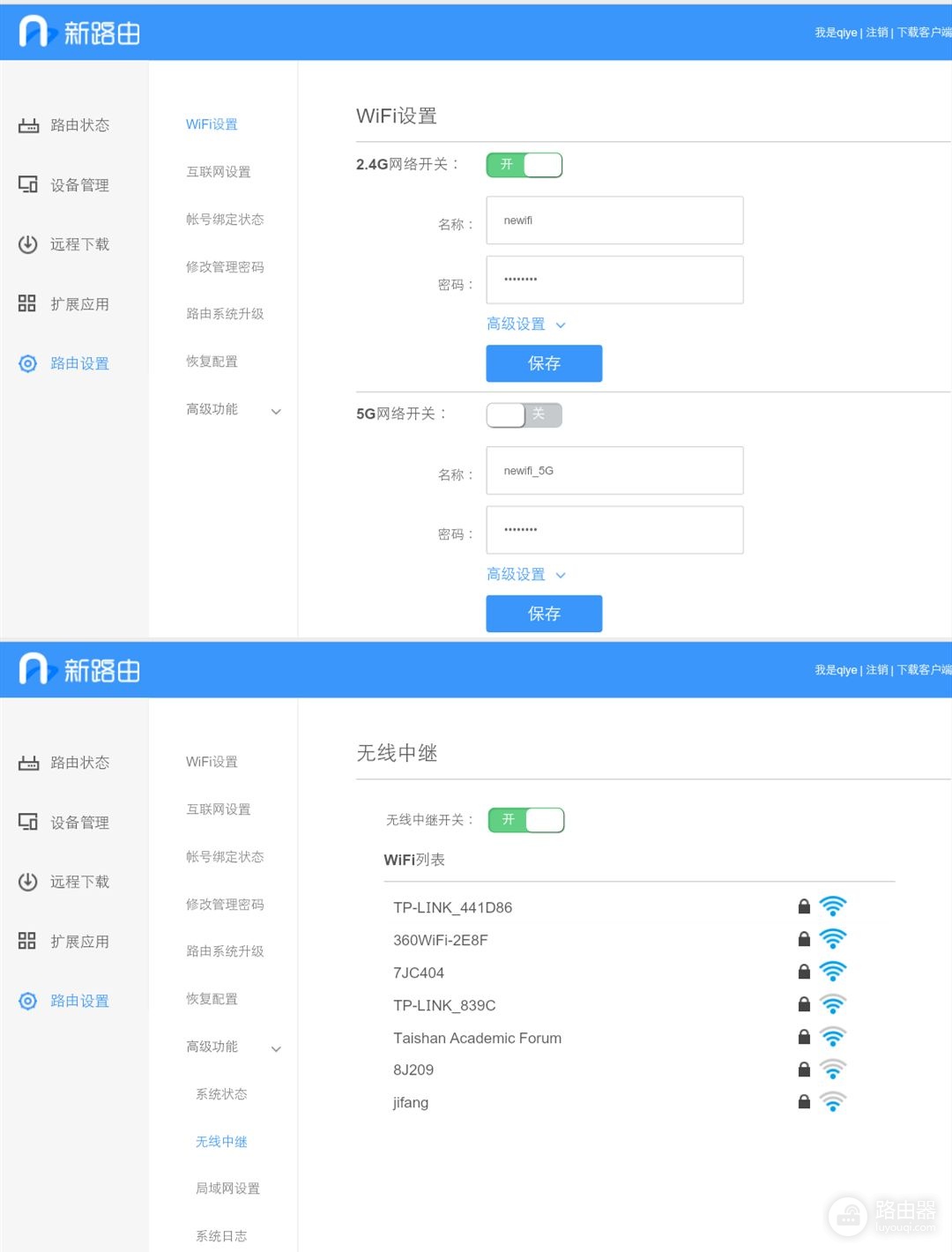Image resolution: width=952 pixels, height=1252 pixels.
Task: Open 修改管理密码 on WiFi设置 page menu
Action: tap(225, 267)
